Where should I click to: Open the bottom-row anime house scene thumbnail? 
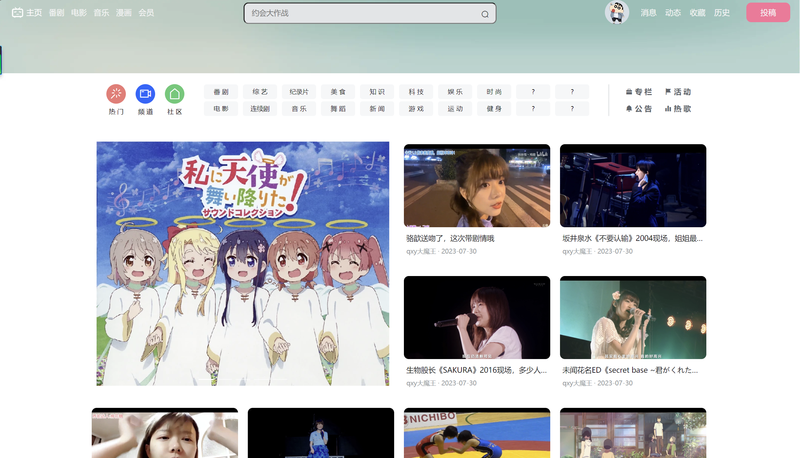(633, 433)
